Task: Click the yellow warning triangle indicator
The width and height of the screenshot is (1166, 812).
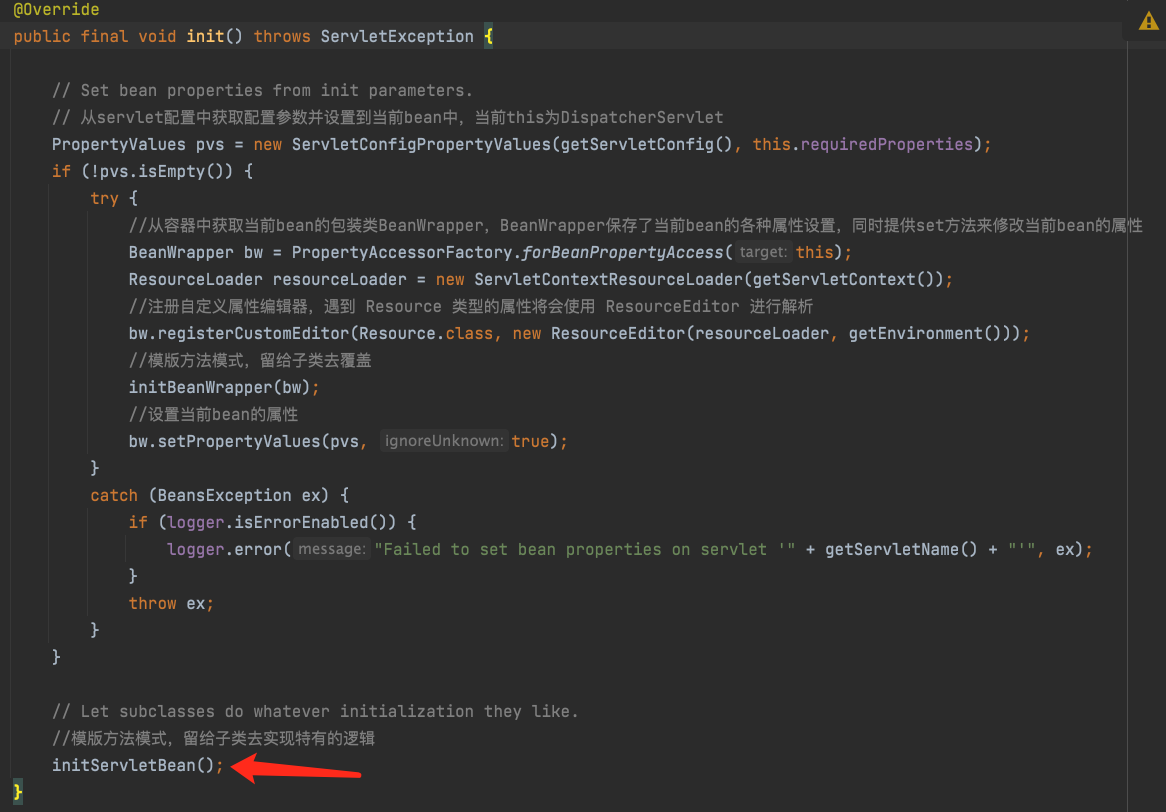Action: [x=1148, y=21]
